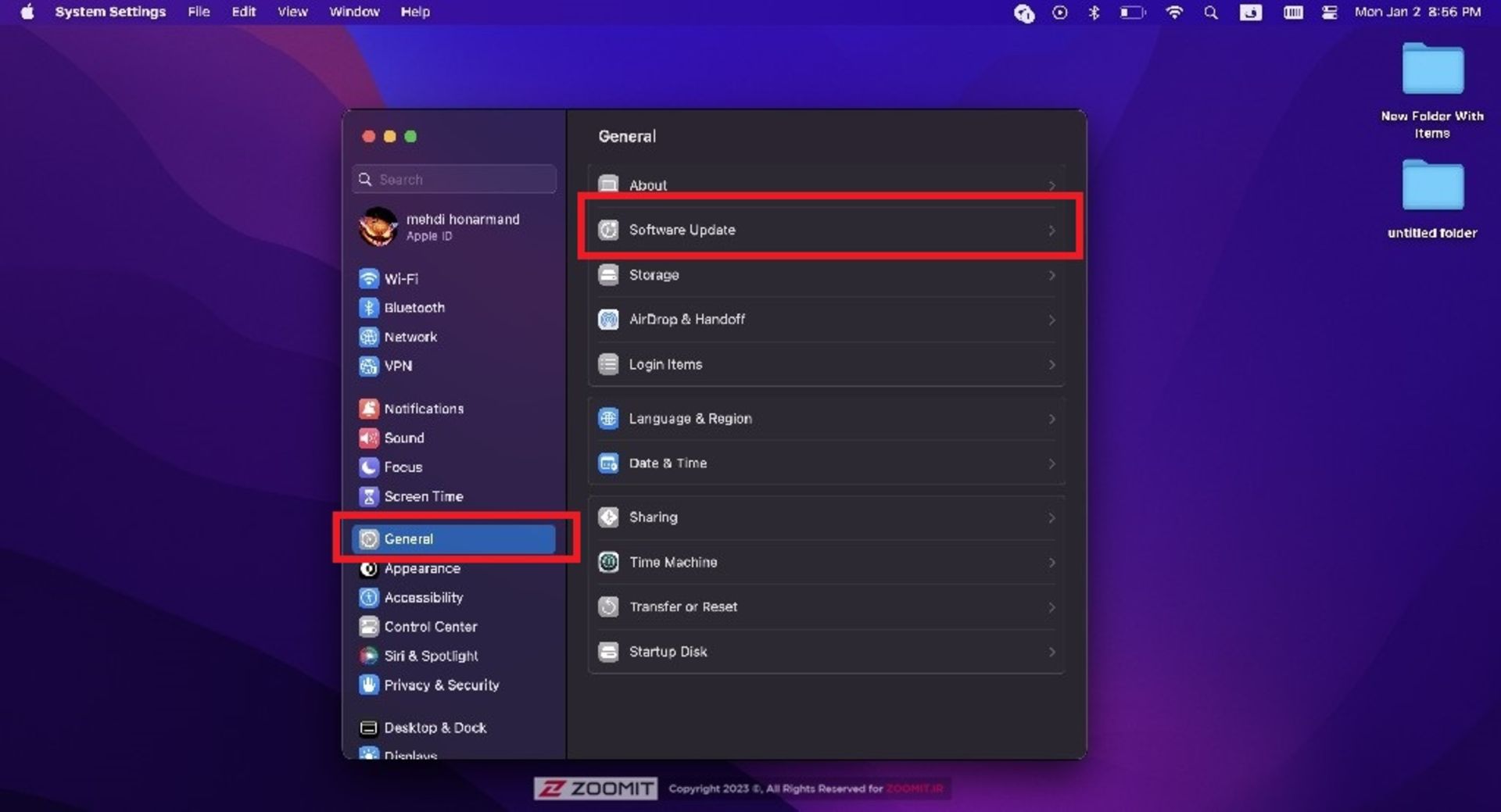1501x812 pixels.
Task: Click the Screen Time hourglass icon
Action: tap(368, 496)
